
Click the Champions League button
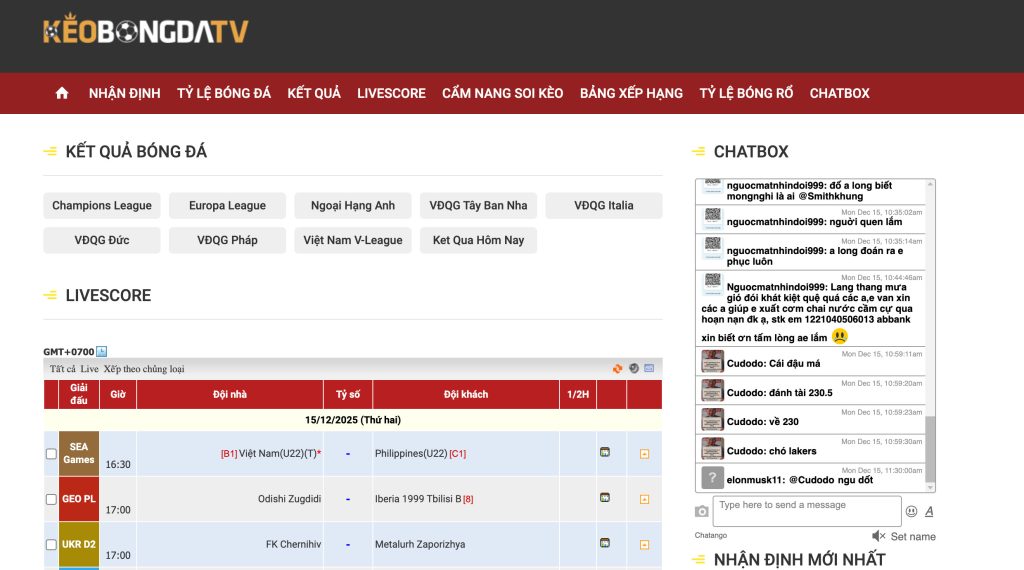click(x=102, y=206)
